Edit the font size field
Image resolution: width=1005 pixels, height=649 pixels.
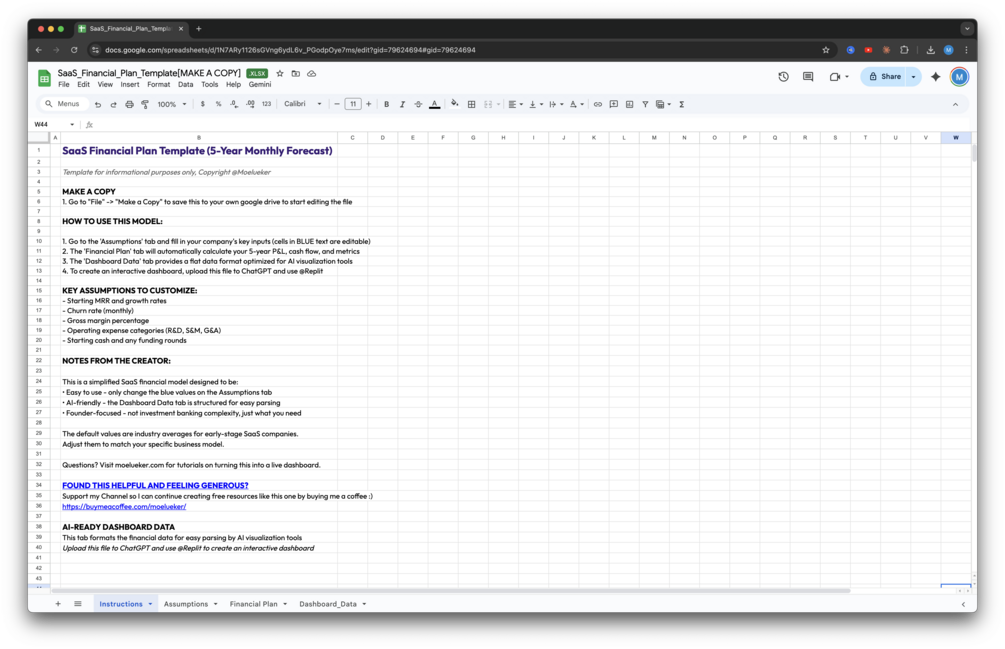353,104
